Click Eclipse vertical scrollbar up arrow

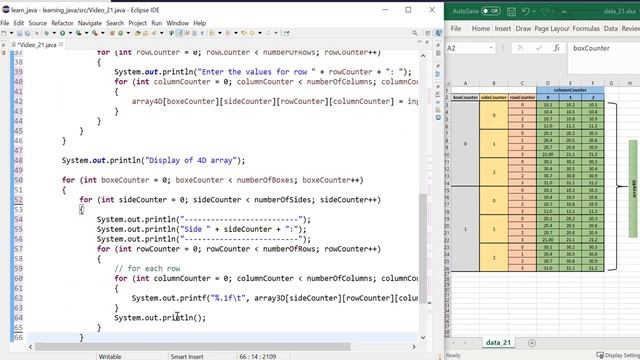pos(423,56)
